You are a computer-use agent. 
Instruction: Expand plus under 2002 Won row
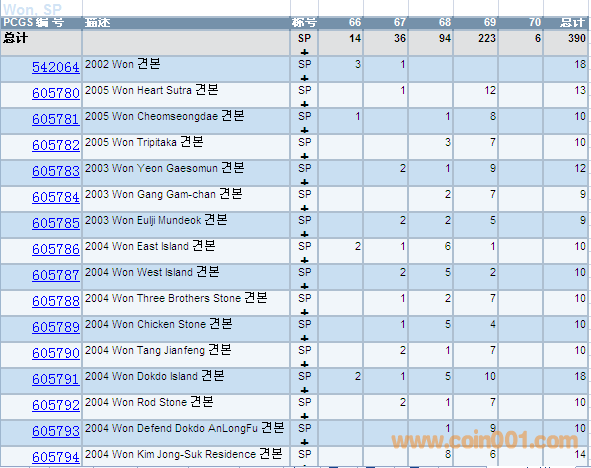[305, 78]
